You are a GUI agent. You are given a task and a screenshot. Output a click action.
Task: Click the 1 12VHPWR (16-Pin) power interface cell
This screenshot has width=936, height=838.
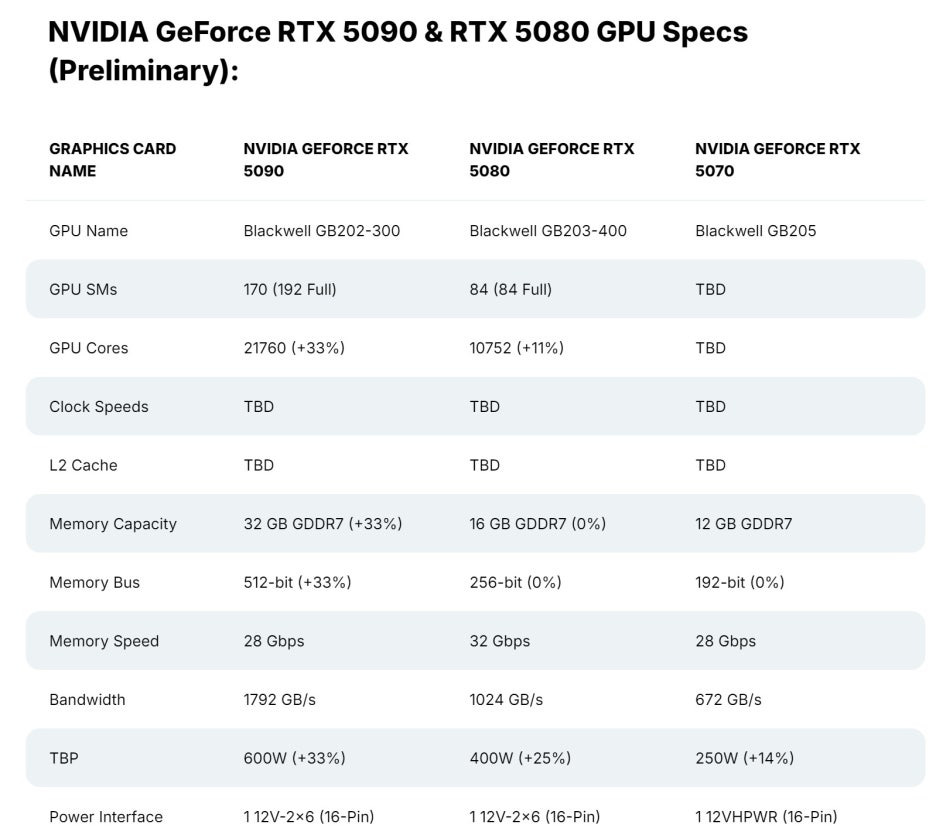click(766, 817)
